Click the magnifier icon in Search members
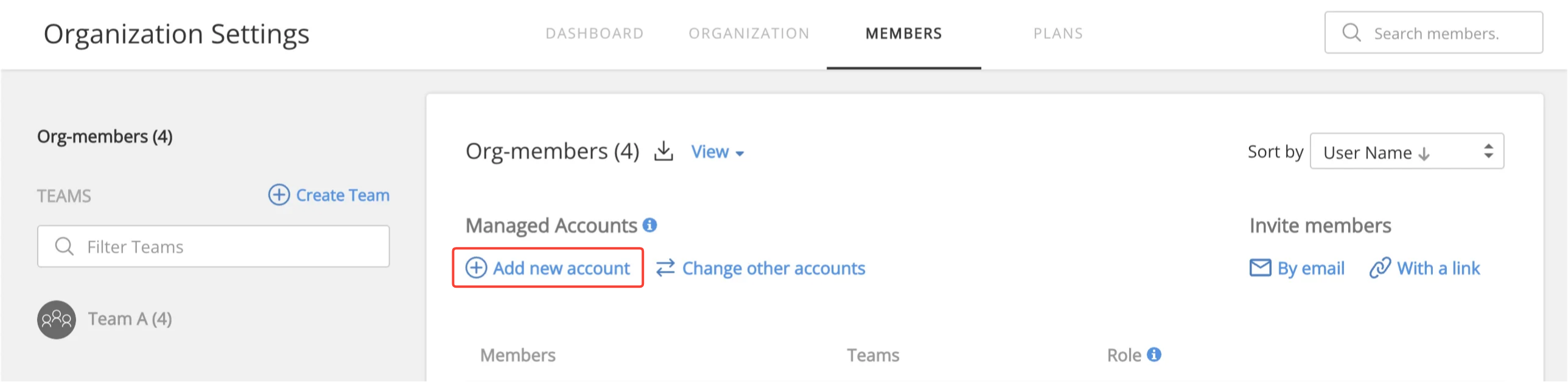The width and height of the screenshot is (1568, 382). [1351, 32]
